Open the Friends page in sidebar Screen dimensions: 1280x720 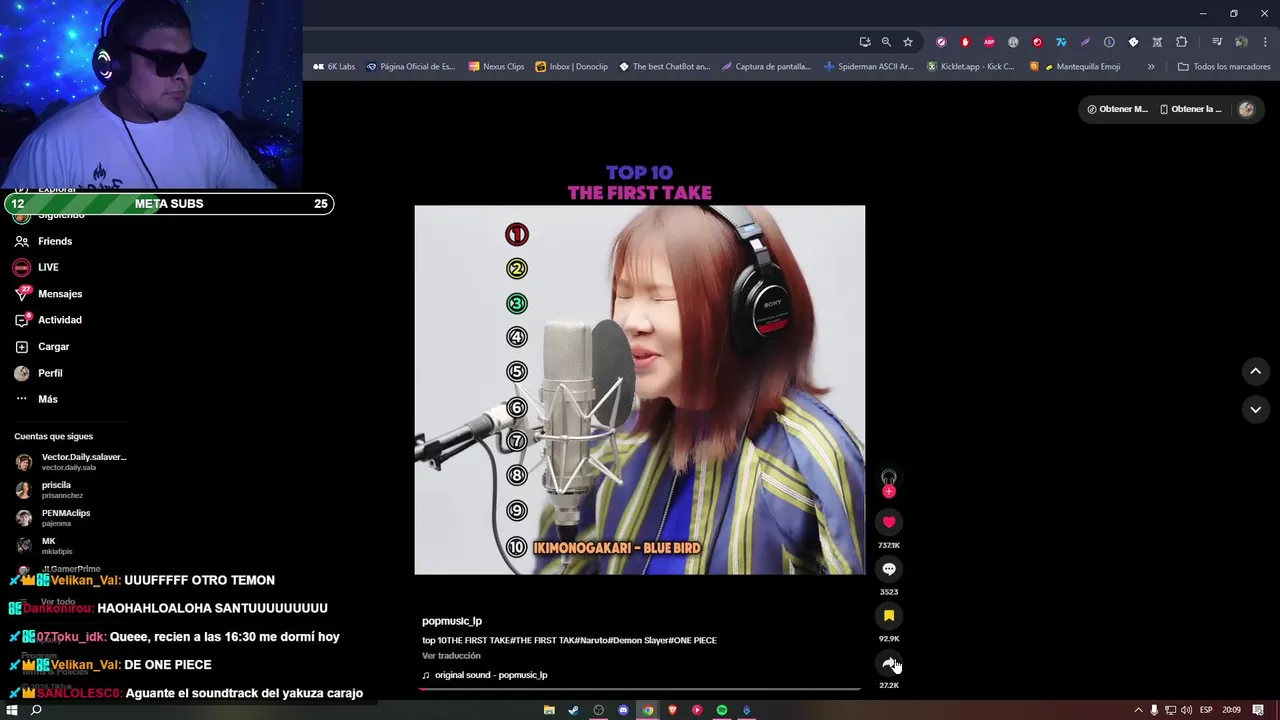[x=43, y=241]
